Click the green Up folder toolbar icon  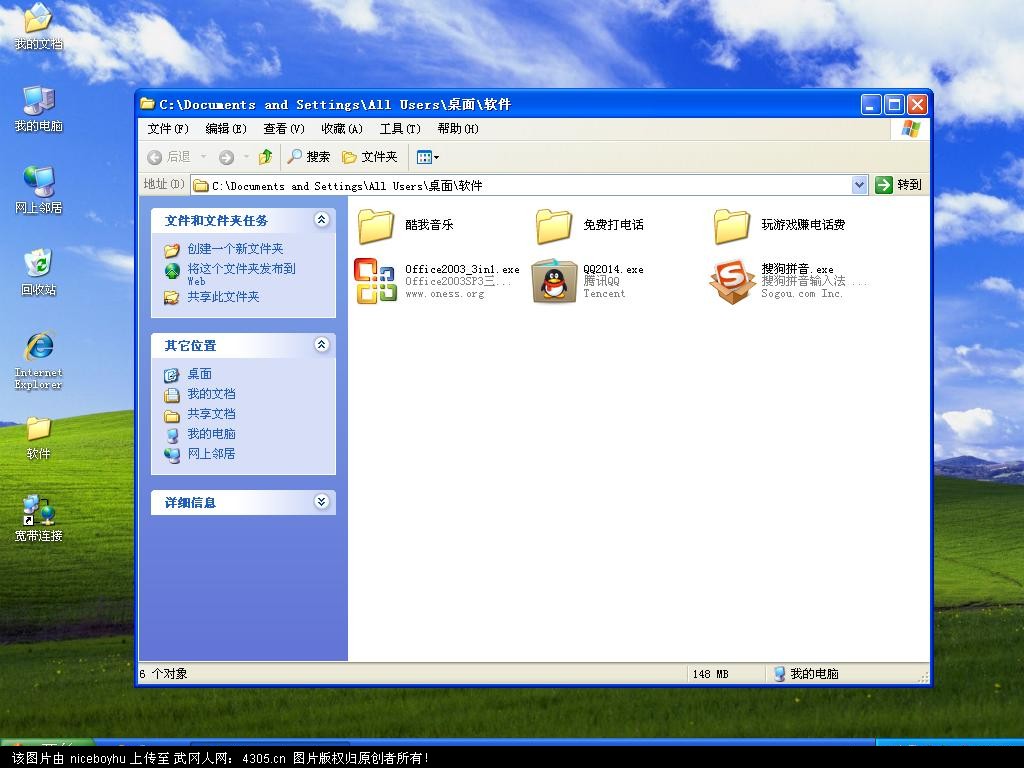[265, 157]
